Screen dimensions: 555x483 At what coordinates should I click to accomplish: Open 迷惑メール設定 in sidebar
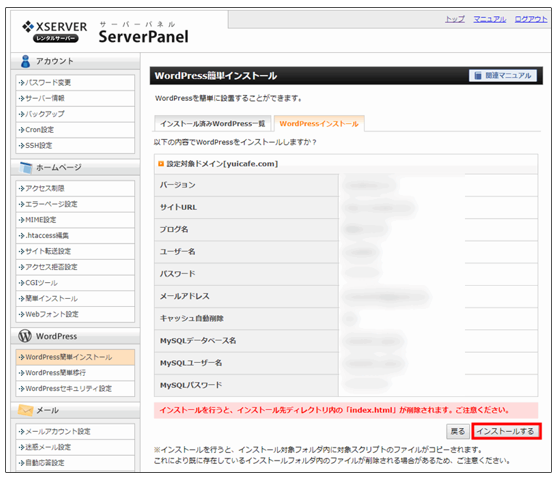pos(75,447)
